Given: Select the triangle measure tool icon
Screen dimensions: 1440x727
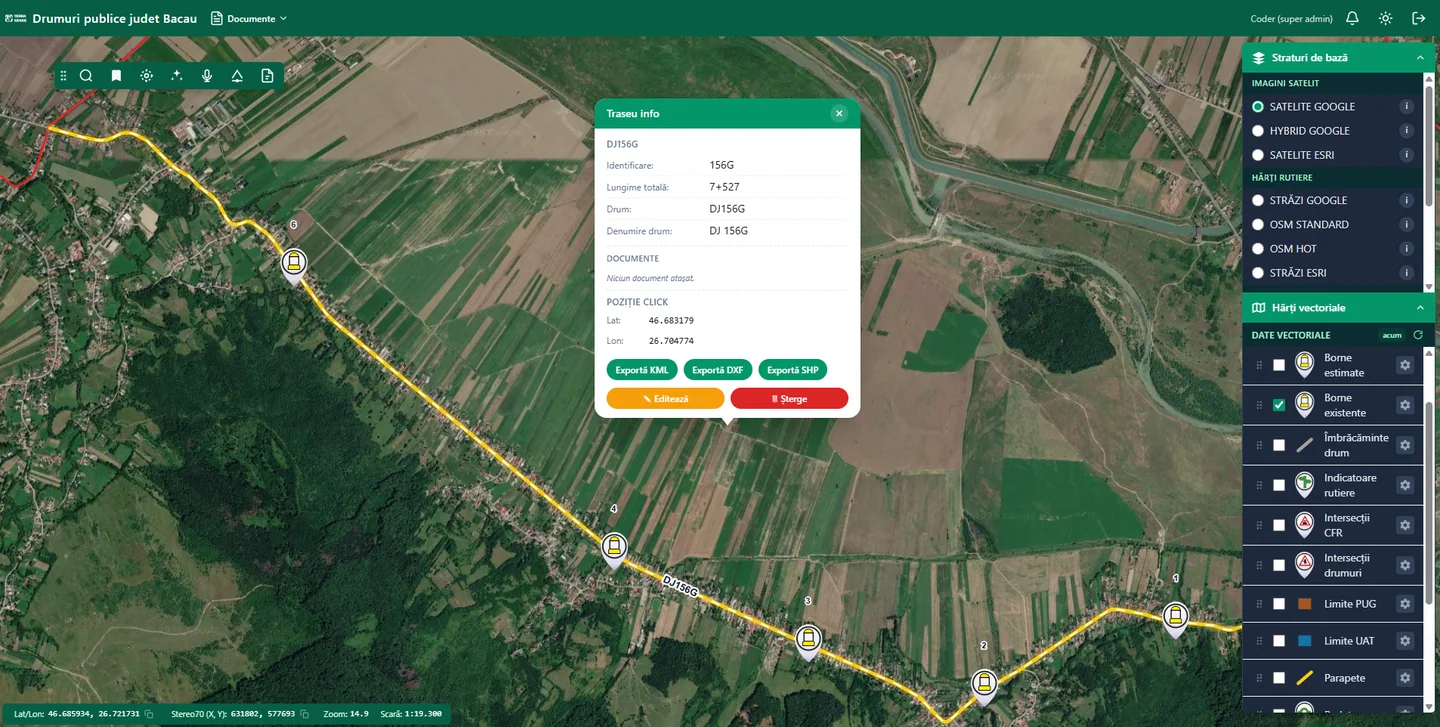Looking at the screenshot, I should tap(237, 76).
